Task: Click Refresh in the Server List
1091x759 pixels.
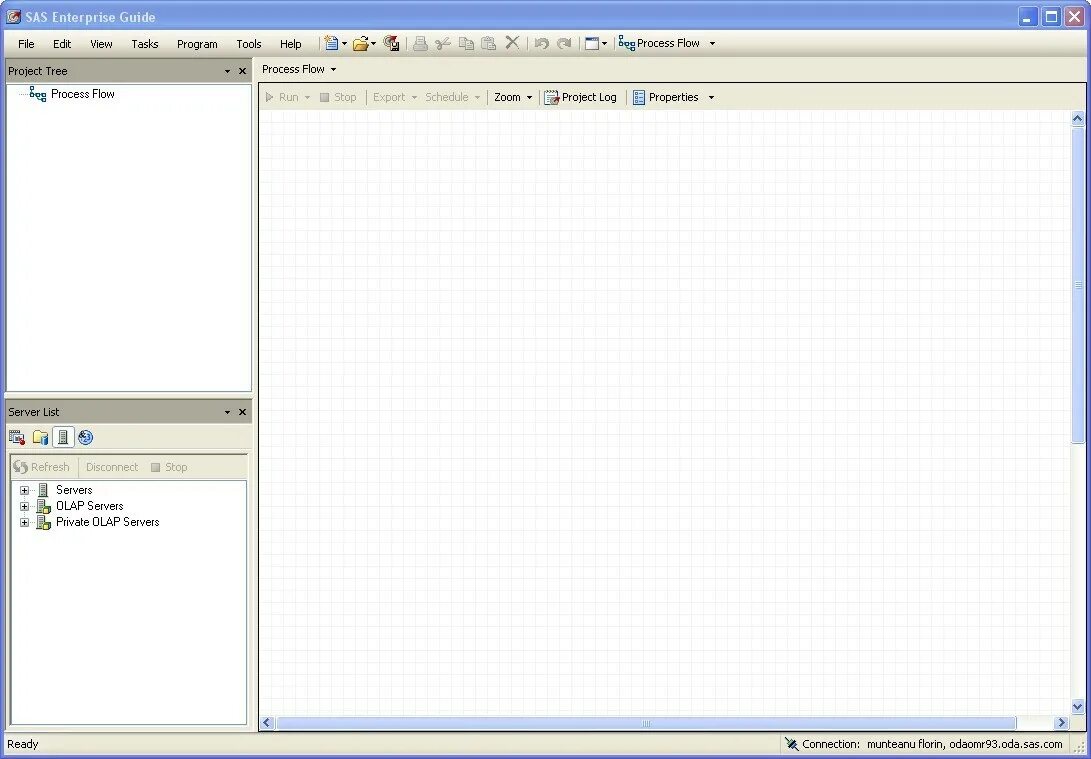Action: 42,467
